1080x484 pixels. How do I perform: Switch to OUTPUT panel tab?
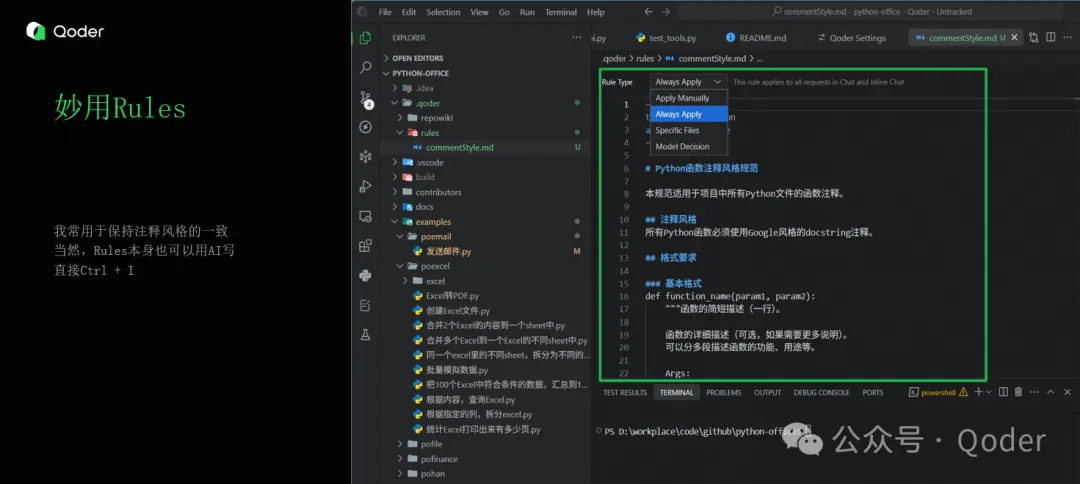767,392
